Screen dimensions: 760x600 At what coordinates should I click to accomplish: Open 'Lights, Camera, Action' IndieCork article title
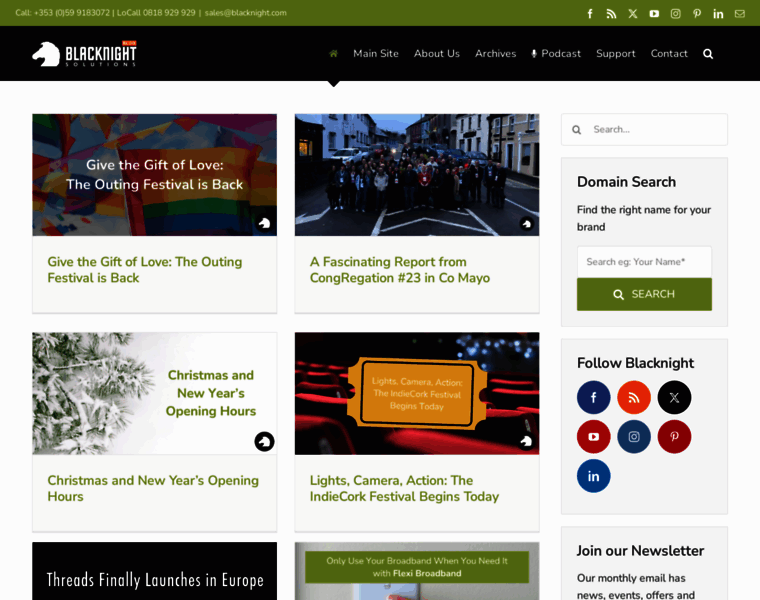404,489
